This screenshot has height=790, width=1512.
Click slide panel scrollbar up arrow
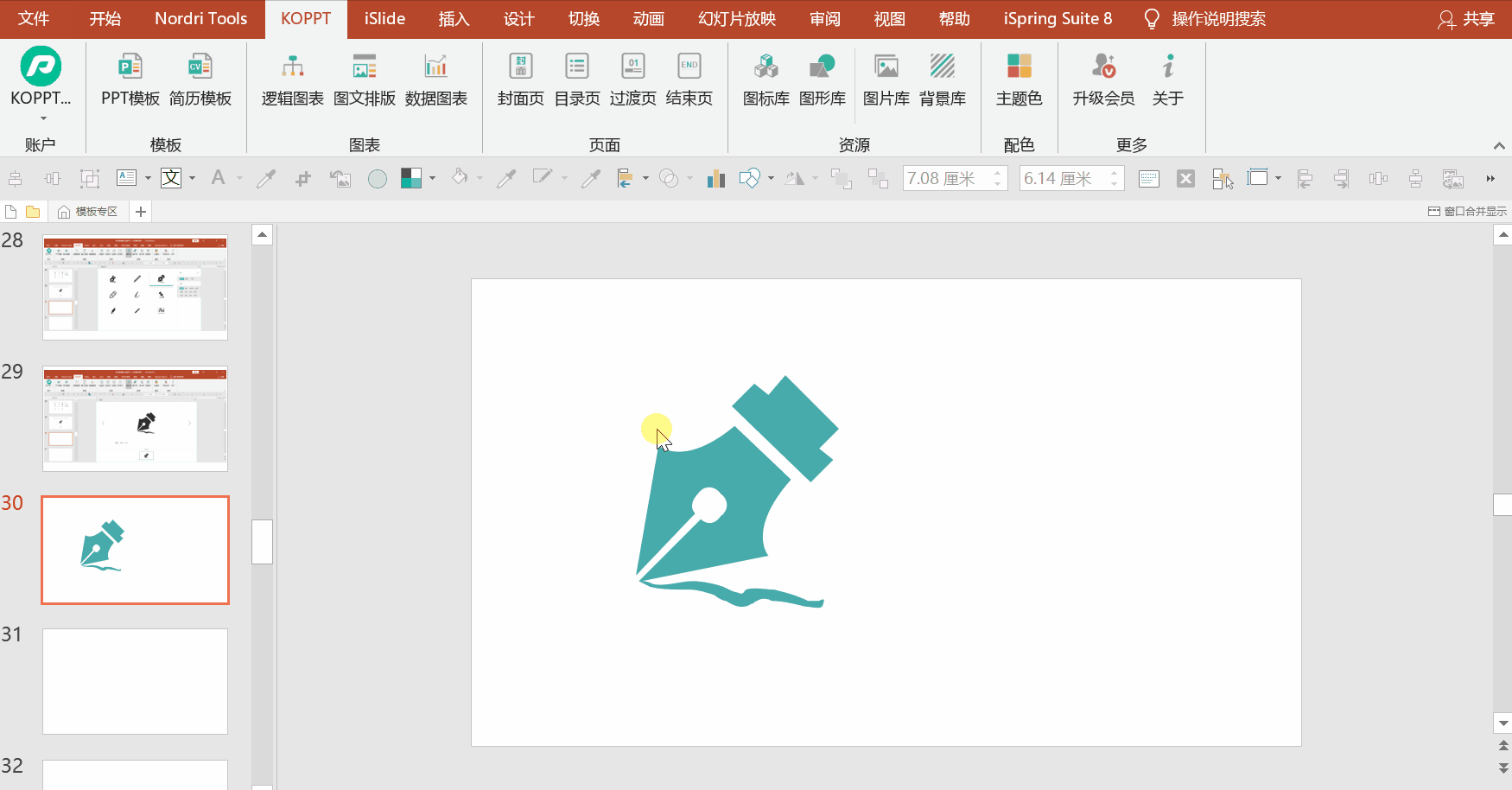pyautogui.click(x=263, y=235)
